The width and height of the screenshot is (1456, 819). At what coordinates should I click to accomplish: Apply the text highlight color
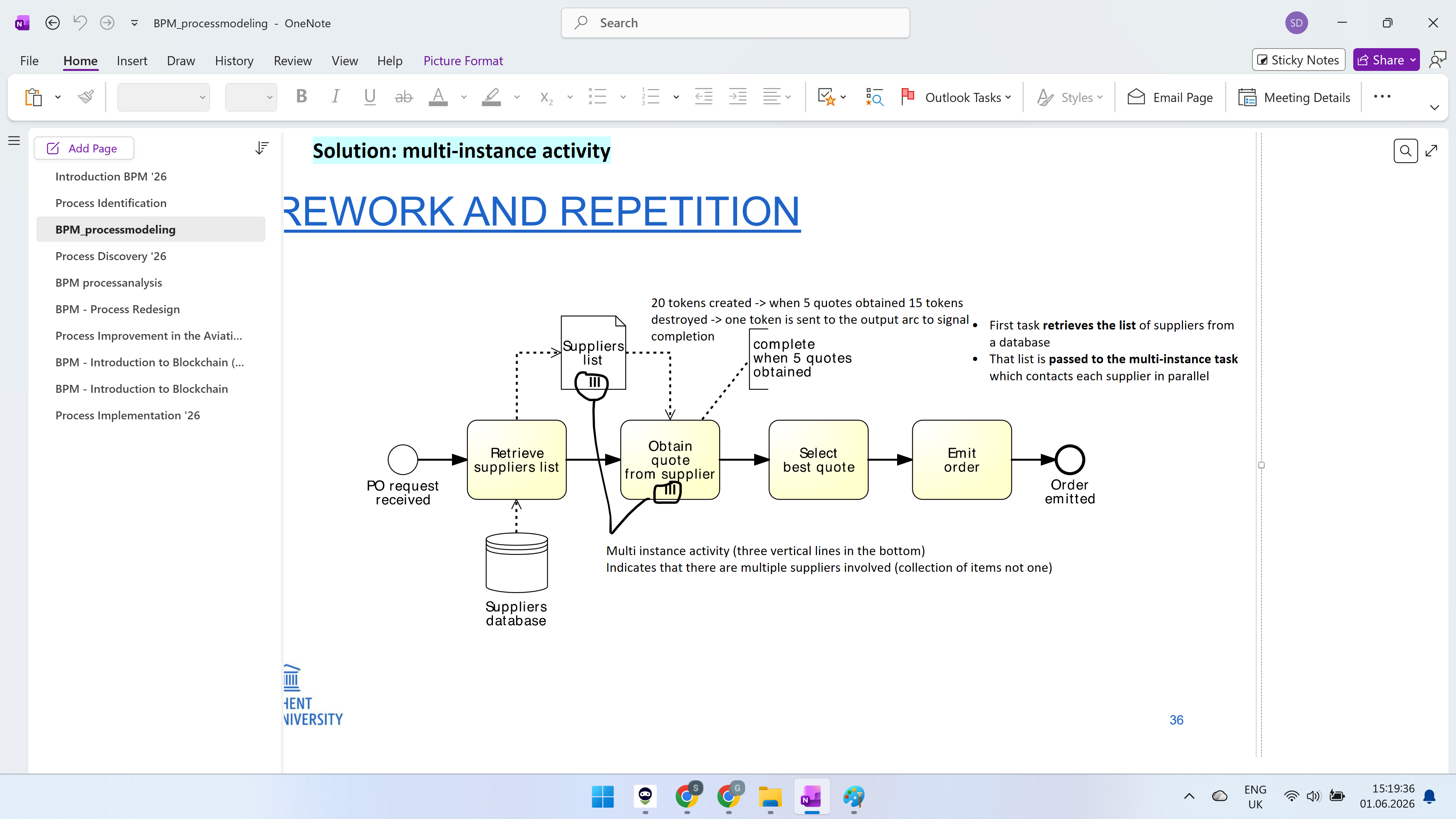[491, 97]
